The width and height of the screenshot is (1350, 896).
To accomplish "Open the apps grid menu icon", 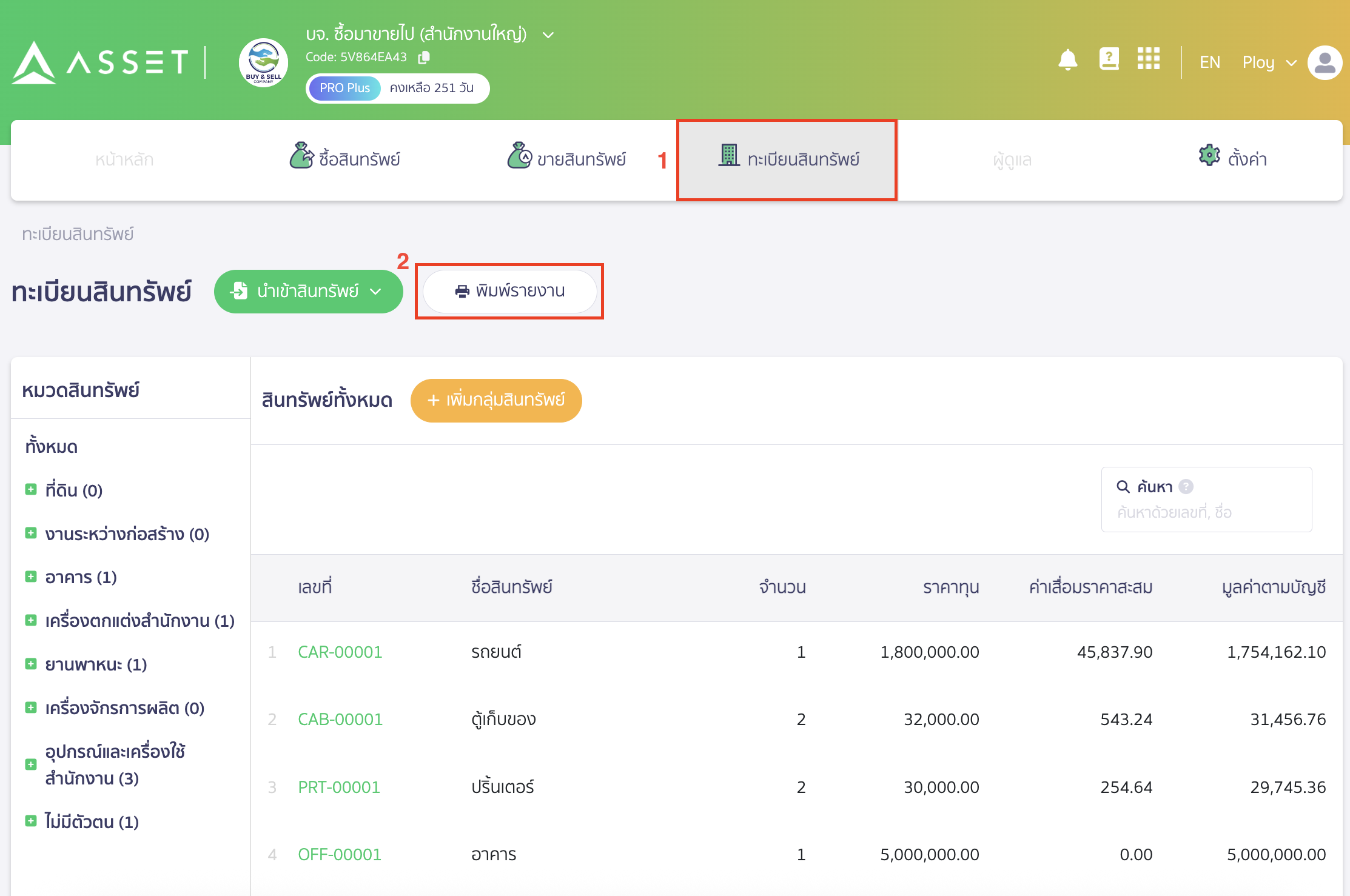I will [1148, 59].
